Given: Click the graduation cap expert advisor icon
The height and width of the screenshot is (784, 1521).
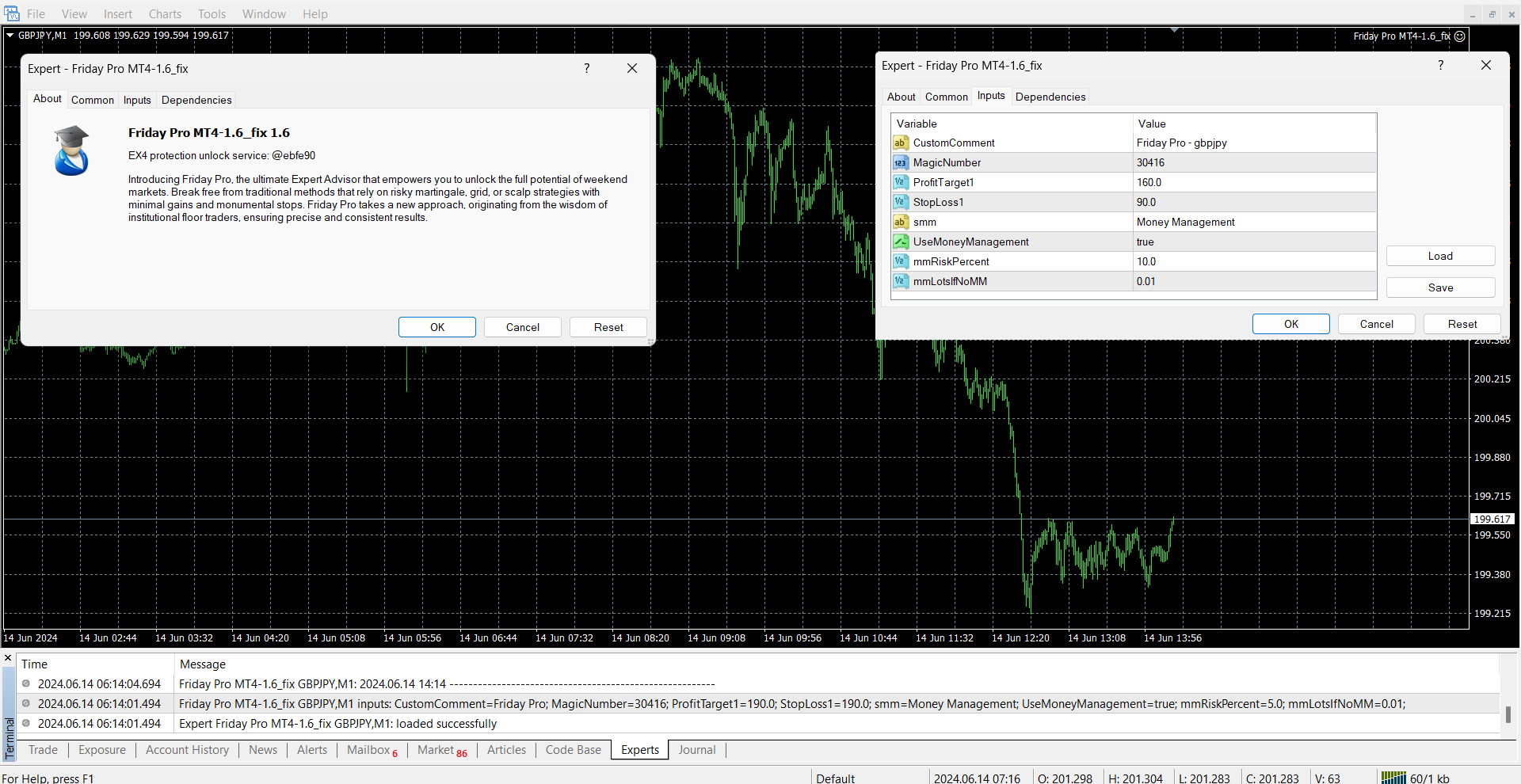Looking at the screenshot, I should (71, 150).
